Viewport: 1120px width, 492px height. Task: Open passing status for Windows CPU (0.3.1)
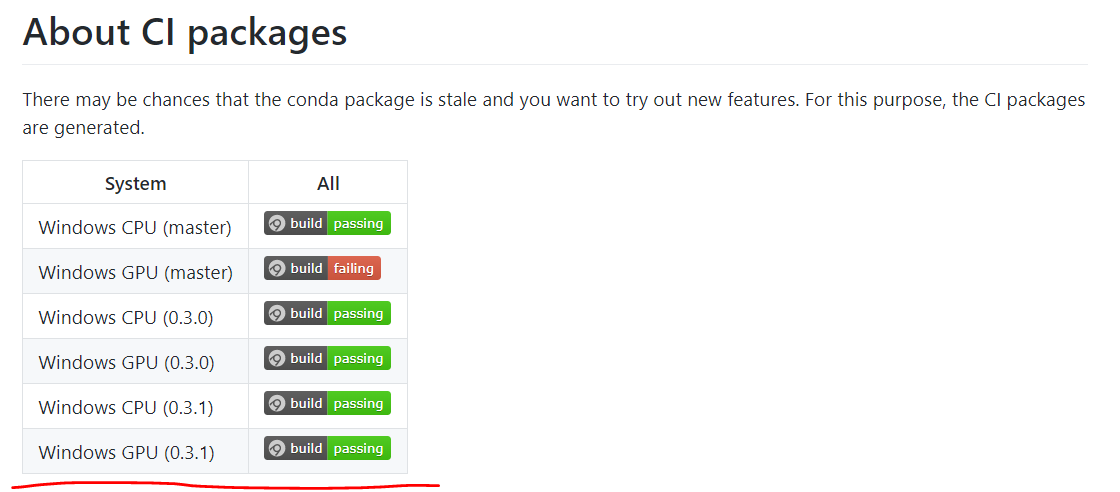click(359, 403)
